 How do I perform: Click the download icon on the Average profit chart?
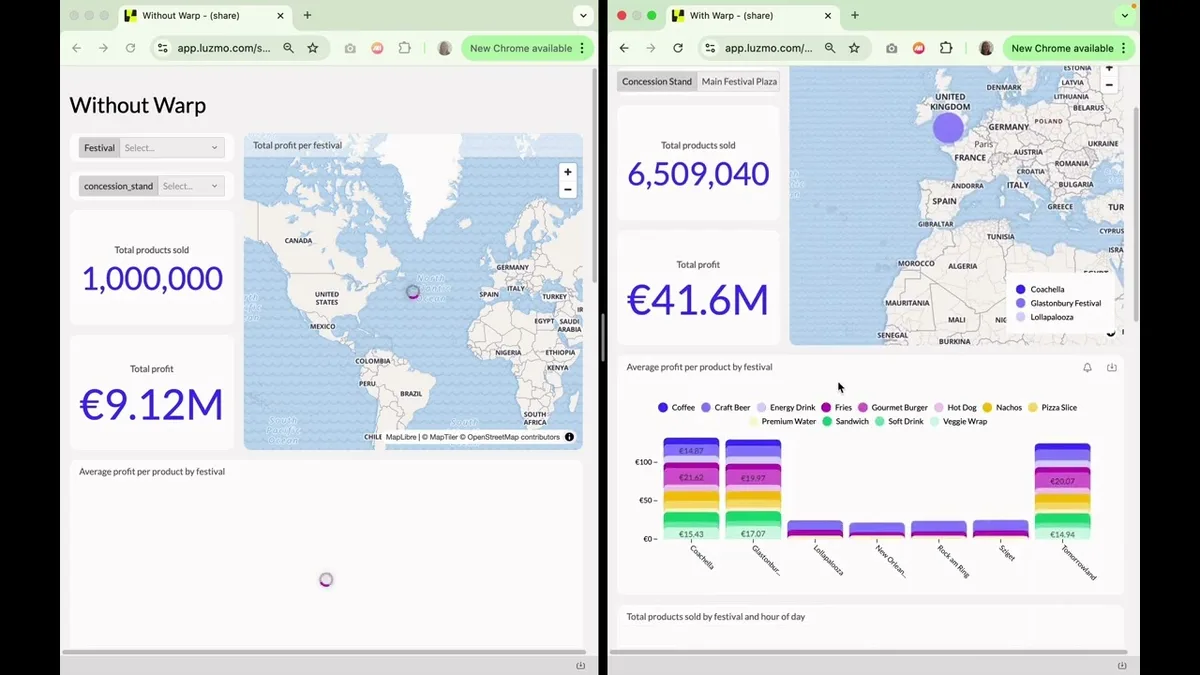click(1111, 368)
